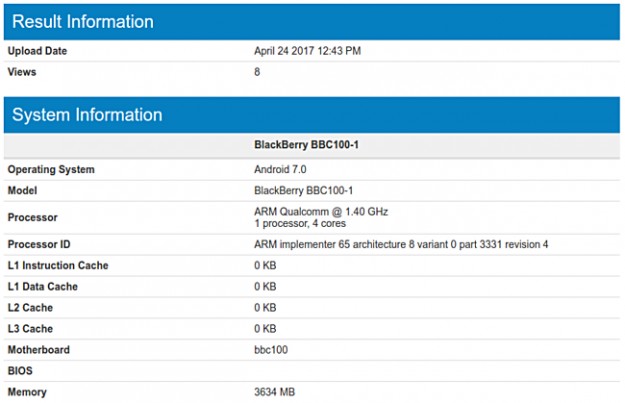Select the BIOS row label
Screen dimensions: 625x403
(x=20, y=371)
